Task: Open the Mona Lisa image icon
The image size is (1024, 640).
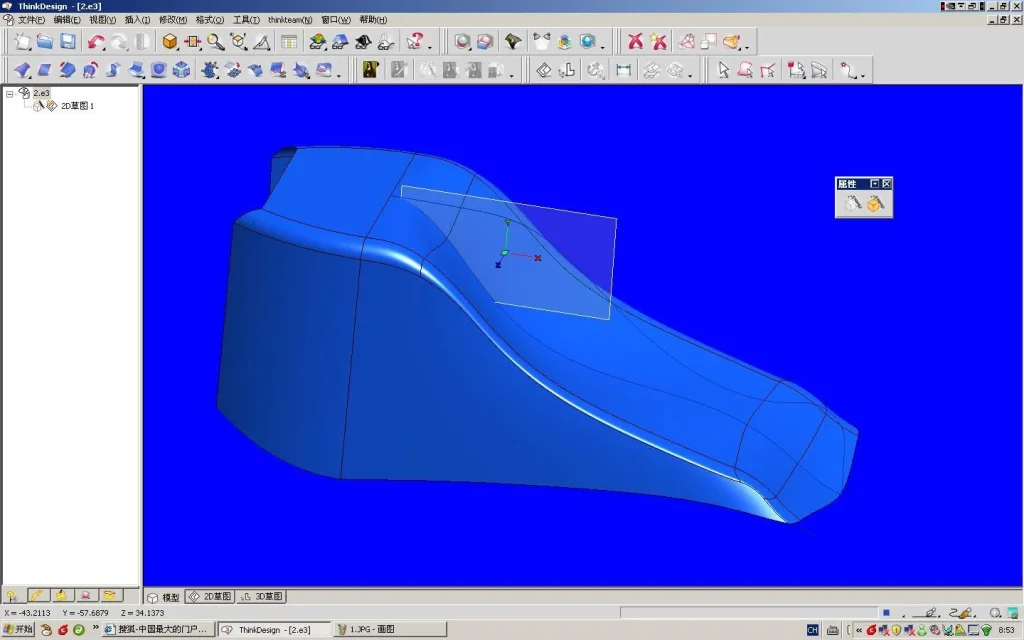Action: 370,70
